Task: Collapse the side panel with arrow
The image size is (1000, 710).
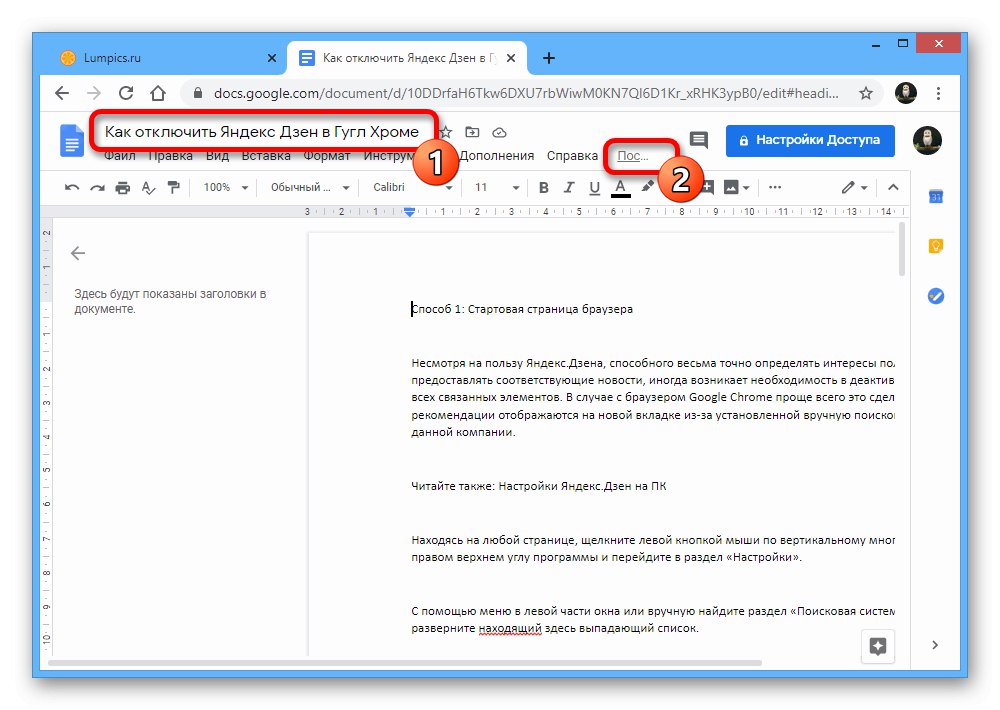Action: click(x=935, y=645)
